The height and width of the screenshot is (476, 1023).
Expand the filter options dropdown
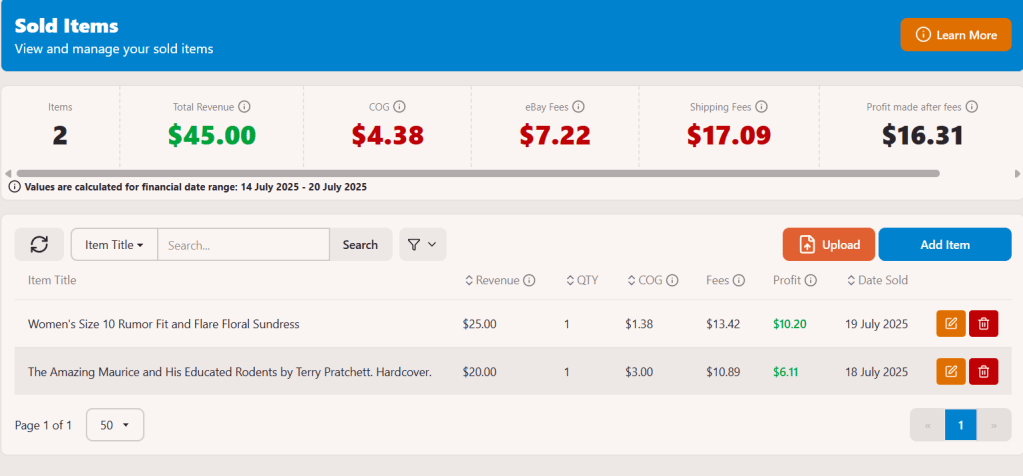pos(422,244)
